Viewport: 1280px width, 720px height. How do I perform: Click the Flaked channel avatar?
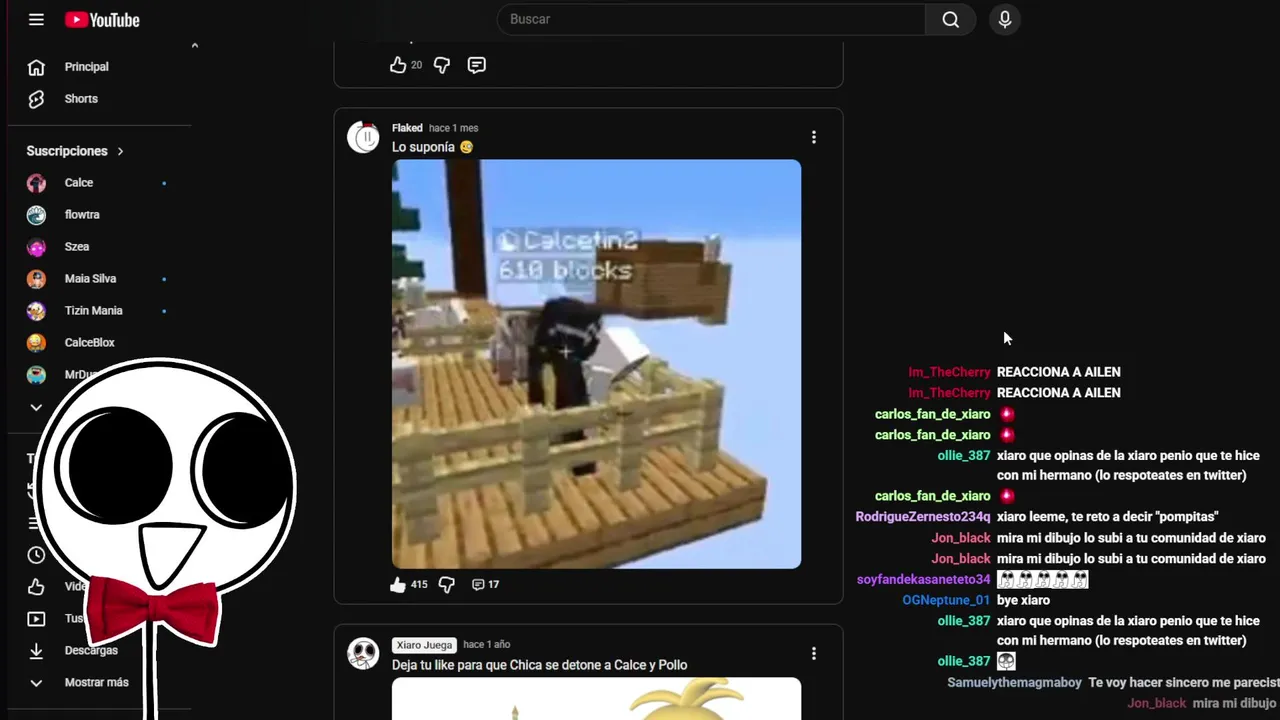click(363, 137)
